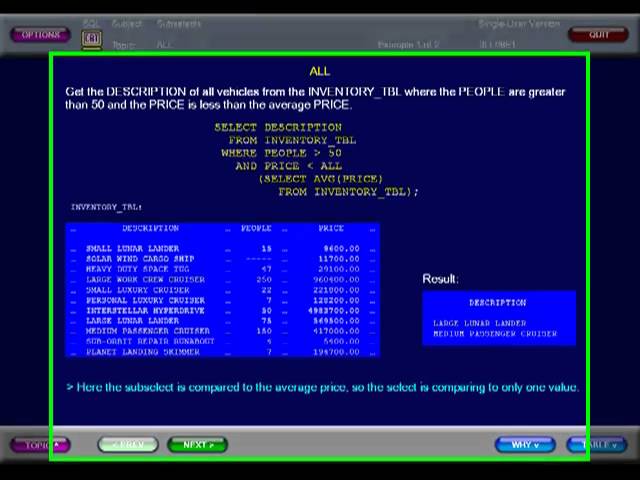Click the (SELECT AVG(PRICE) line
640x480 pixels.
[x=321, y=179]
